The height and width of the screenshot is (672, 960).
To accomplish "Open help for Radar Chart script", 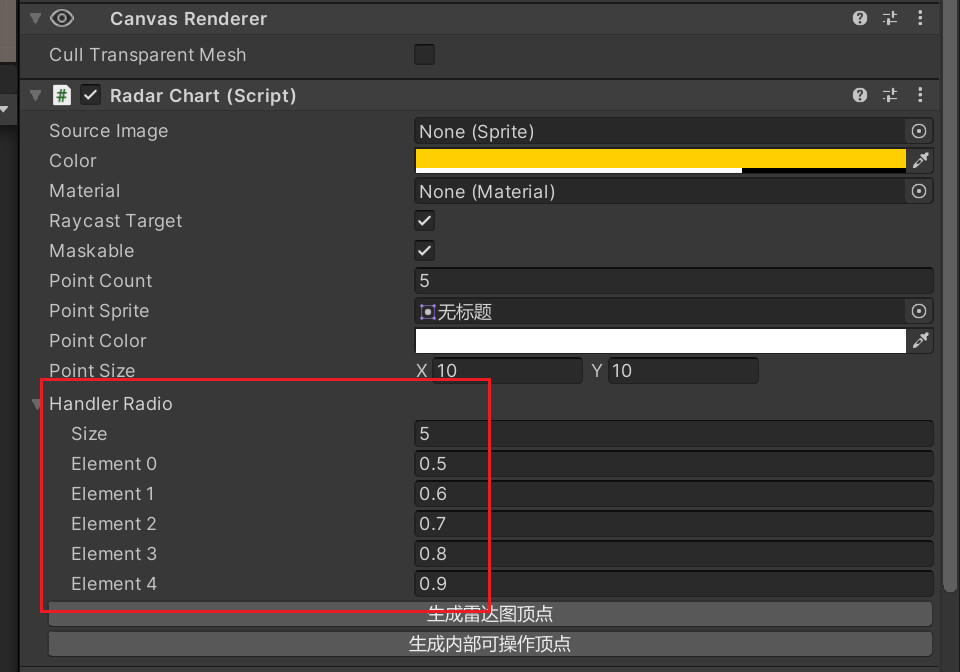I will [x=860, y=96].
